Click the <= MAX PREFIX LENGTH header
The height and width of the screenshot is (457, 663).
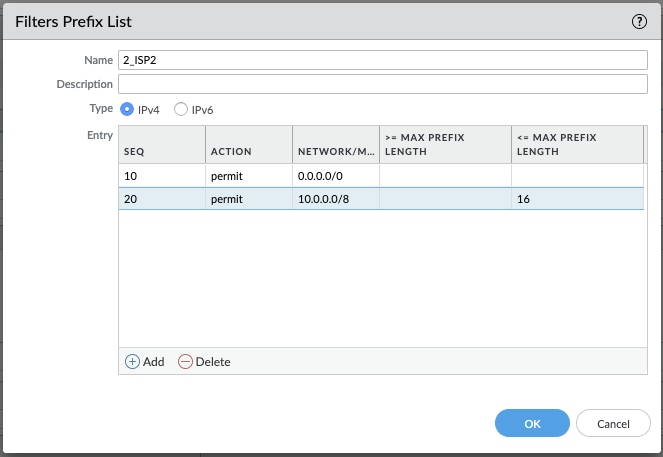pos(576,144)
